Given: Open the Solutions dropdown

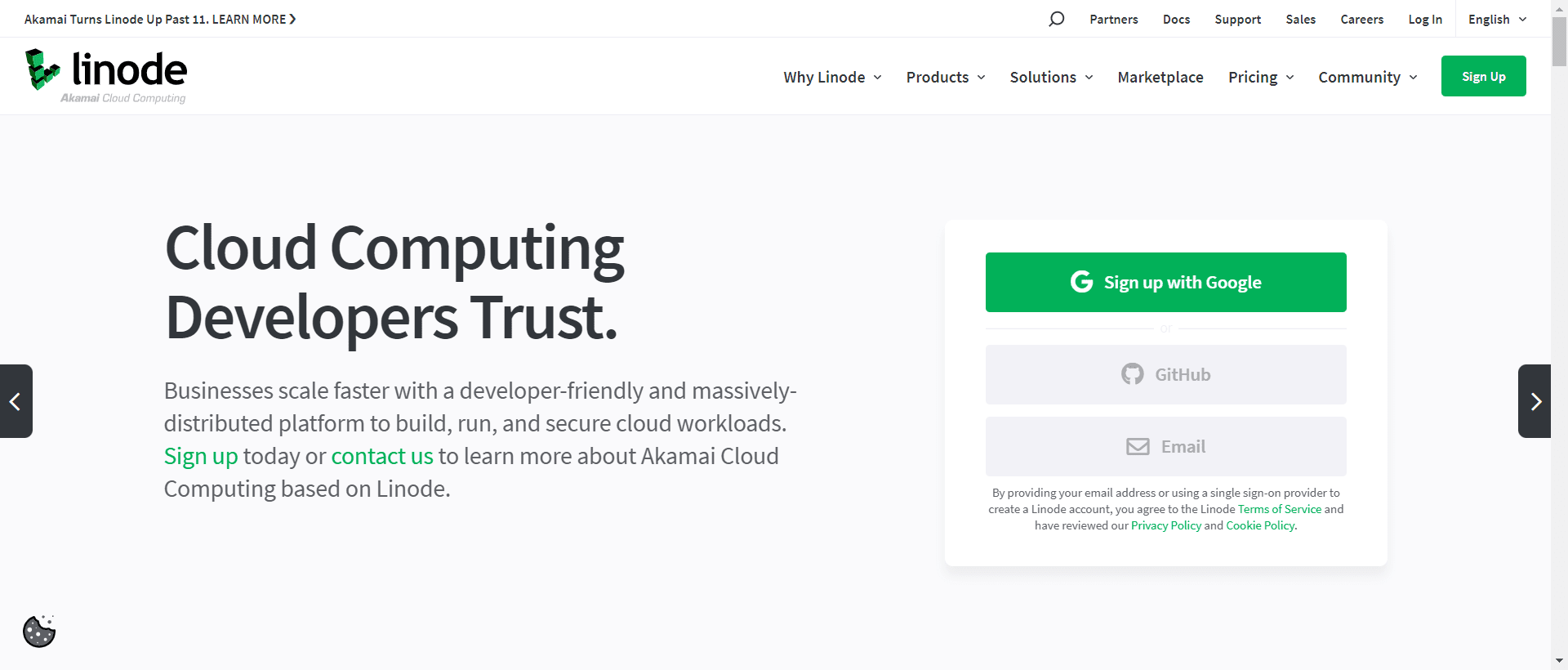Looking at the screenshot, I should pos(1050,77).
